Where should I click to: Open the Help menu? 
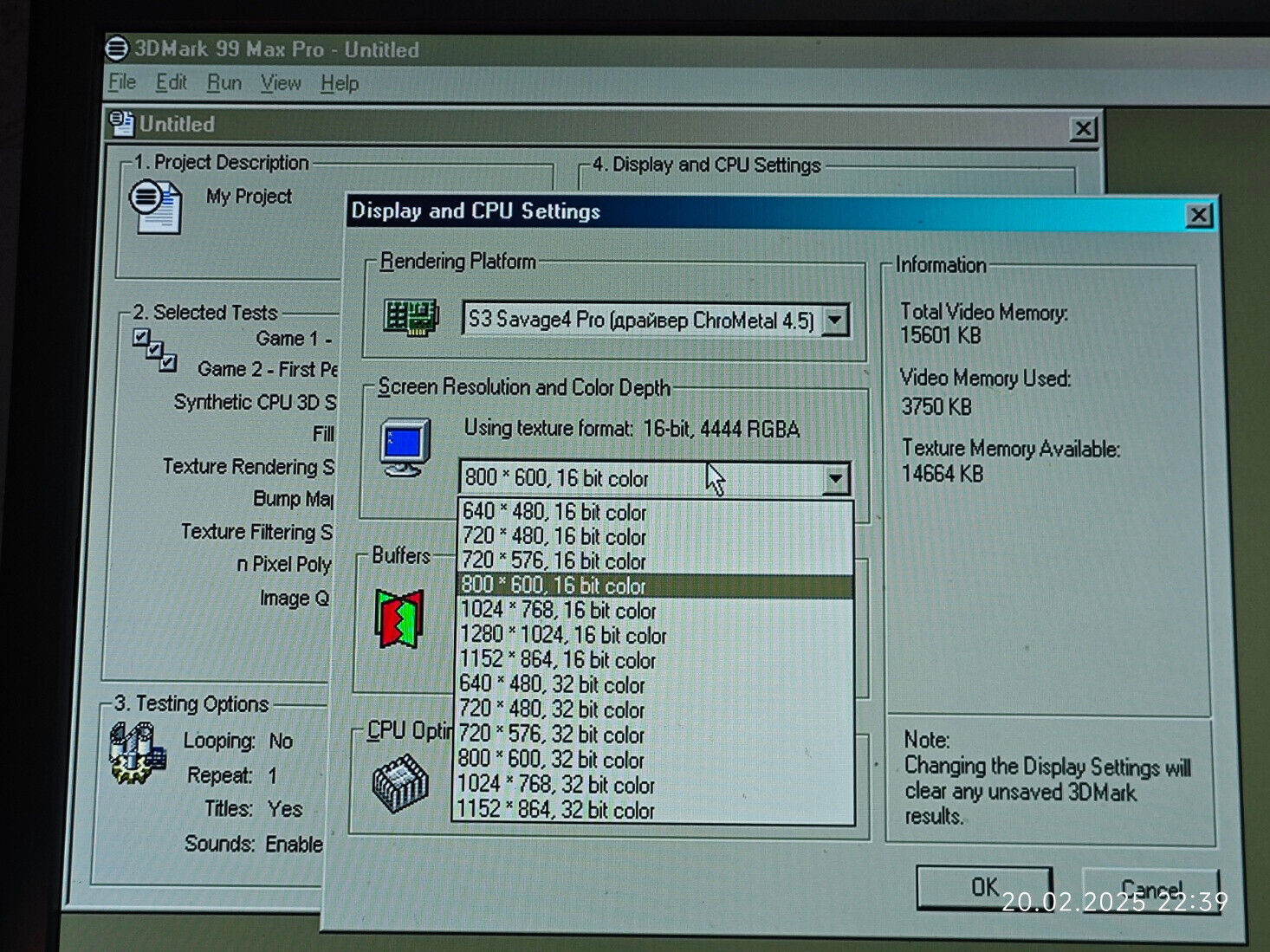(340, 84)
